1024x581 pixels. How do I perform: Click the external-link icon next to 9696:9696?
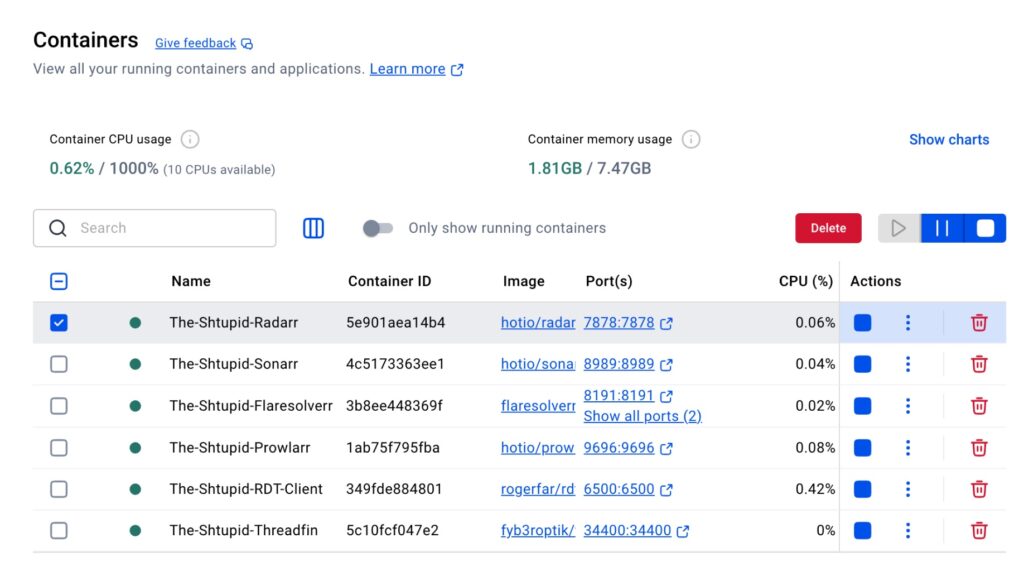tap(666, 448)
